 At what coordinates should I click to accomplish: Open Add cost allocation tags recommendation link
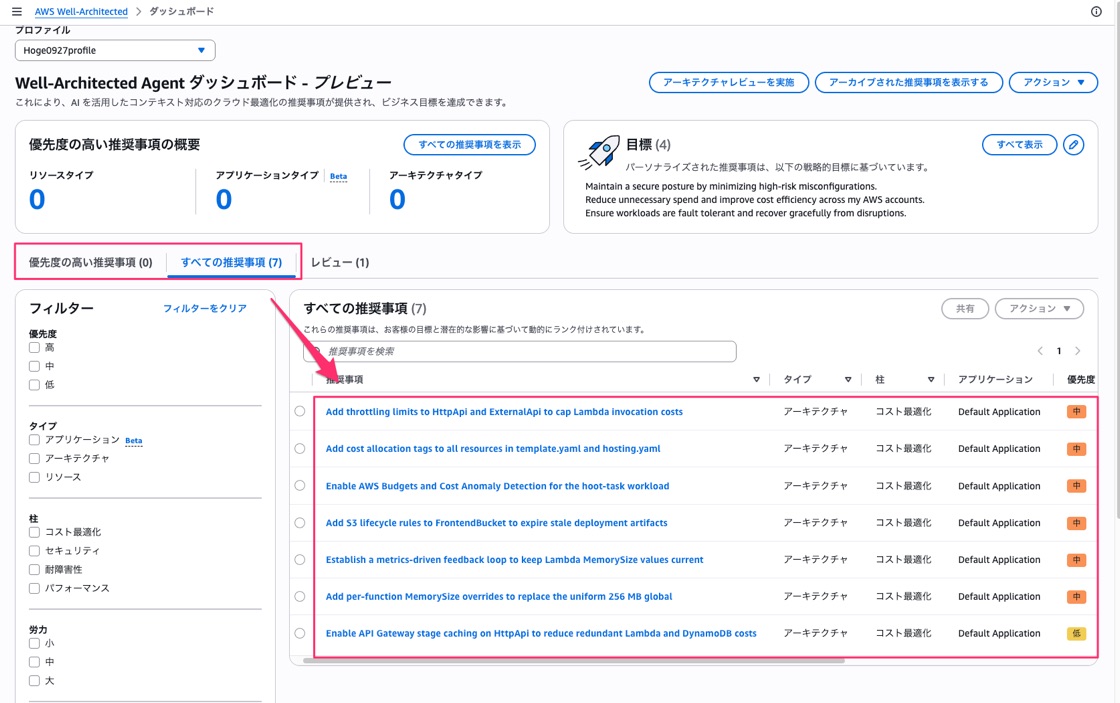click(x=493, y=449)
